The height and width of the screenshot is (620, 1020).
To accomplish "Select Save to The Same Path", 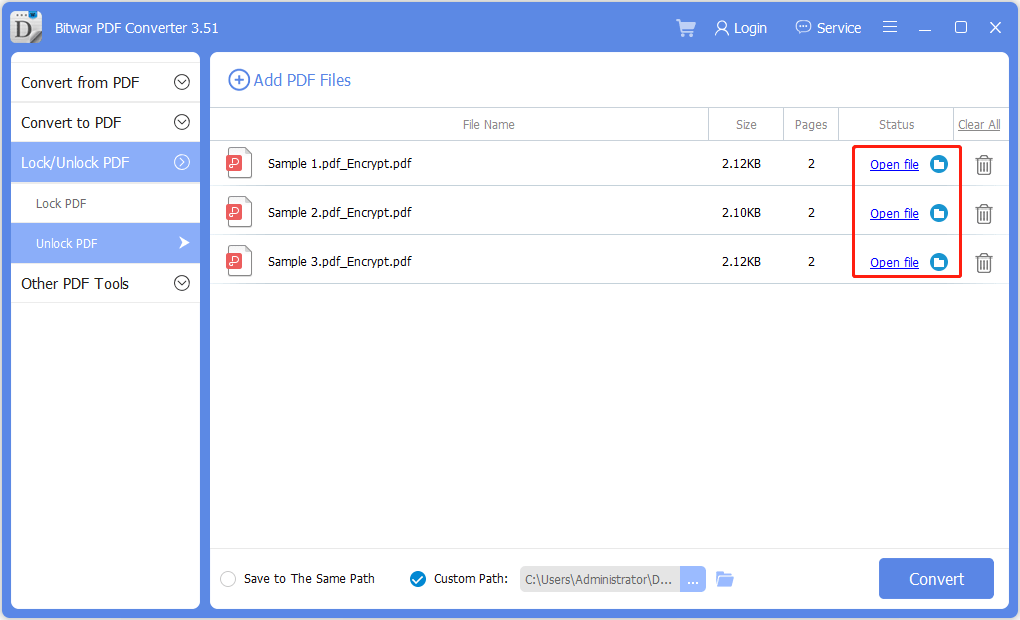I will click(228, 578).
